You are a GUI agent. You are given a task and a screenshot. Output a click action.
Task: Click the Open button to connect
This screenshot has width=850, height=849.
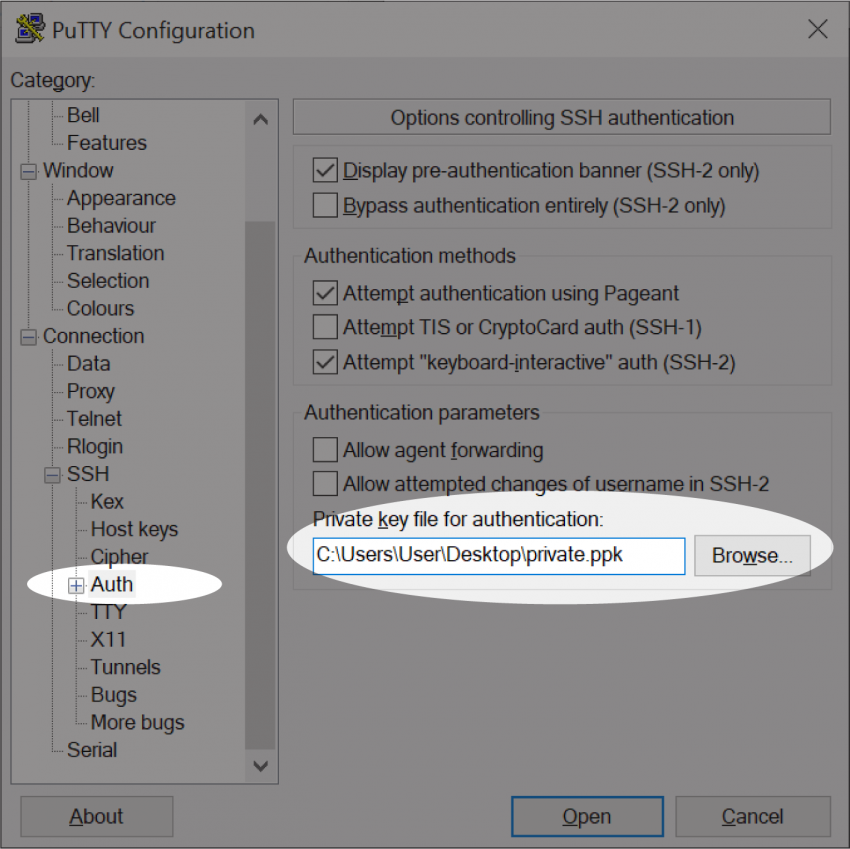587,816
